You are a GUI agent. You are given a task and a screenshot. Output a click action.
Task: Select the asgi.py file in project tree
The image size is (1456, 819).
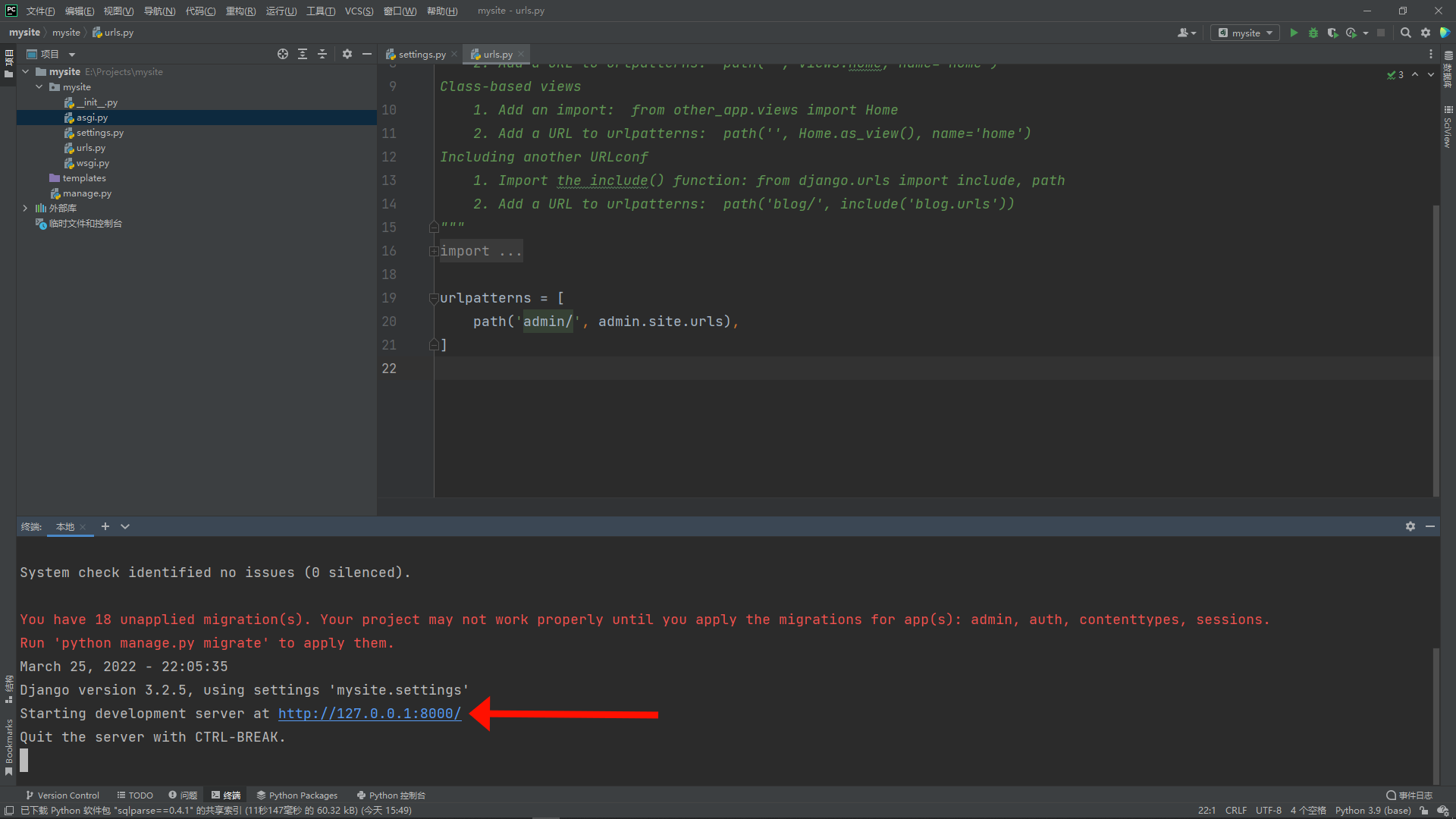click(90, 117)
